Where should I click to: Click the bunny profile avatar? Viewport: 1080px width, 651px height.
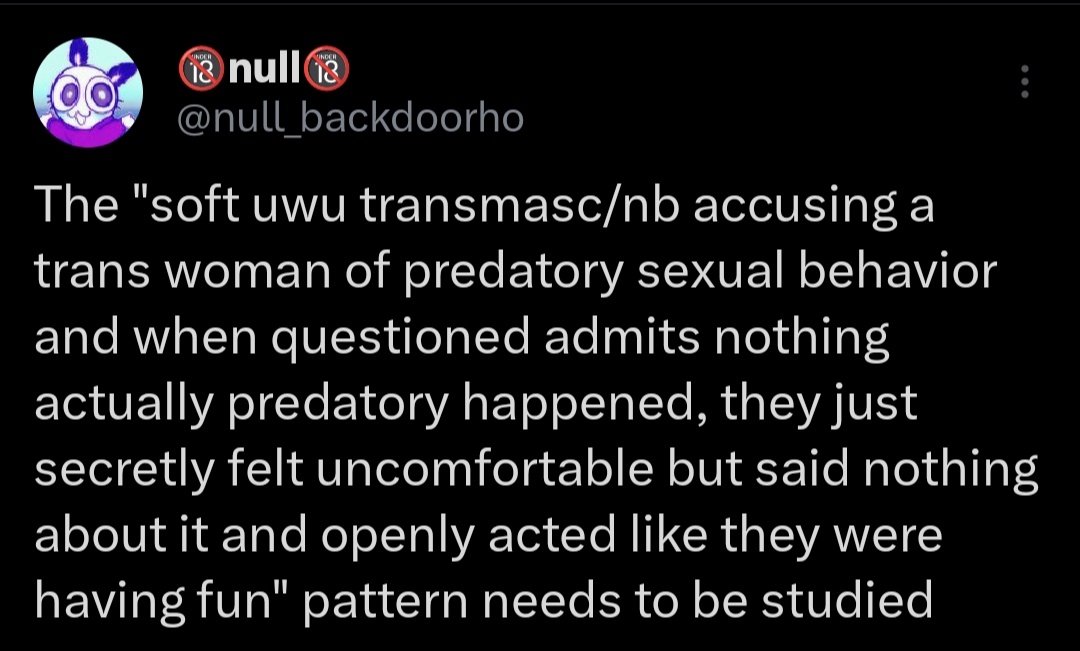[x=88, y=92]
